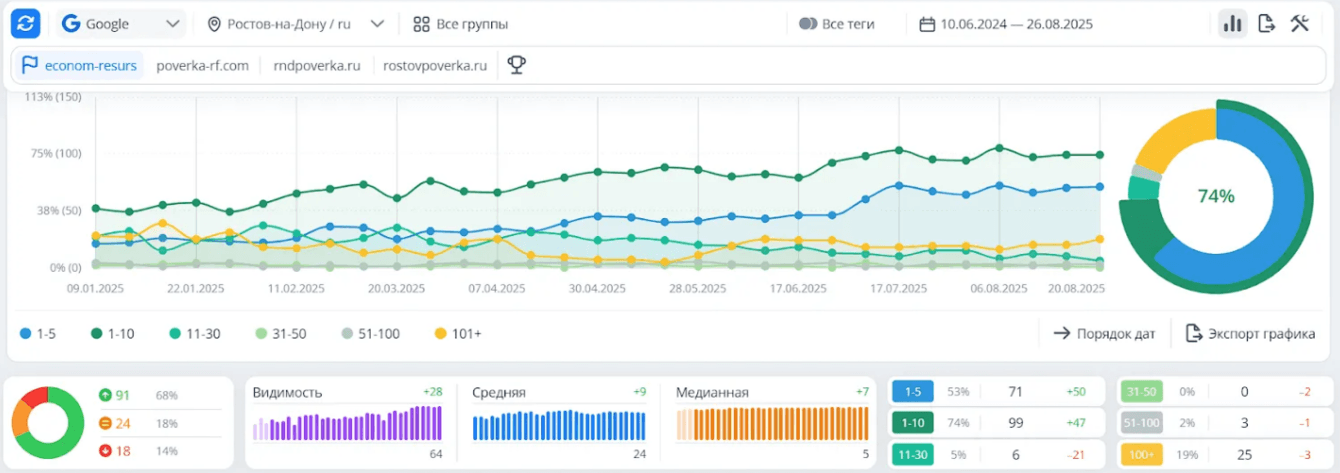
Task: Click the blue refresh data icon
Action: pos(26,24)
